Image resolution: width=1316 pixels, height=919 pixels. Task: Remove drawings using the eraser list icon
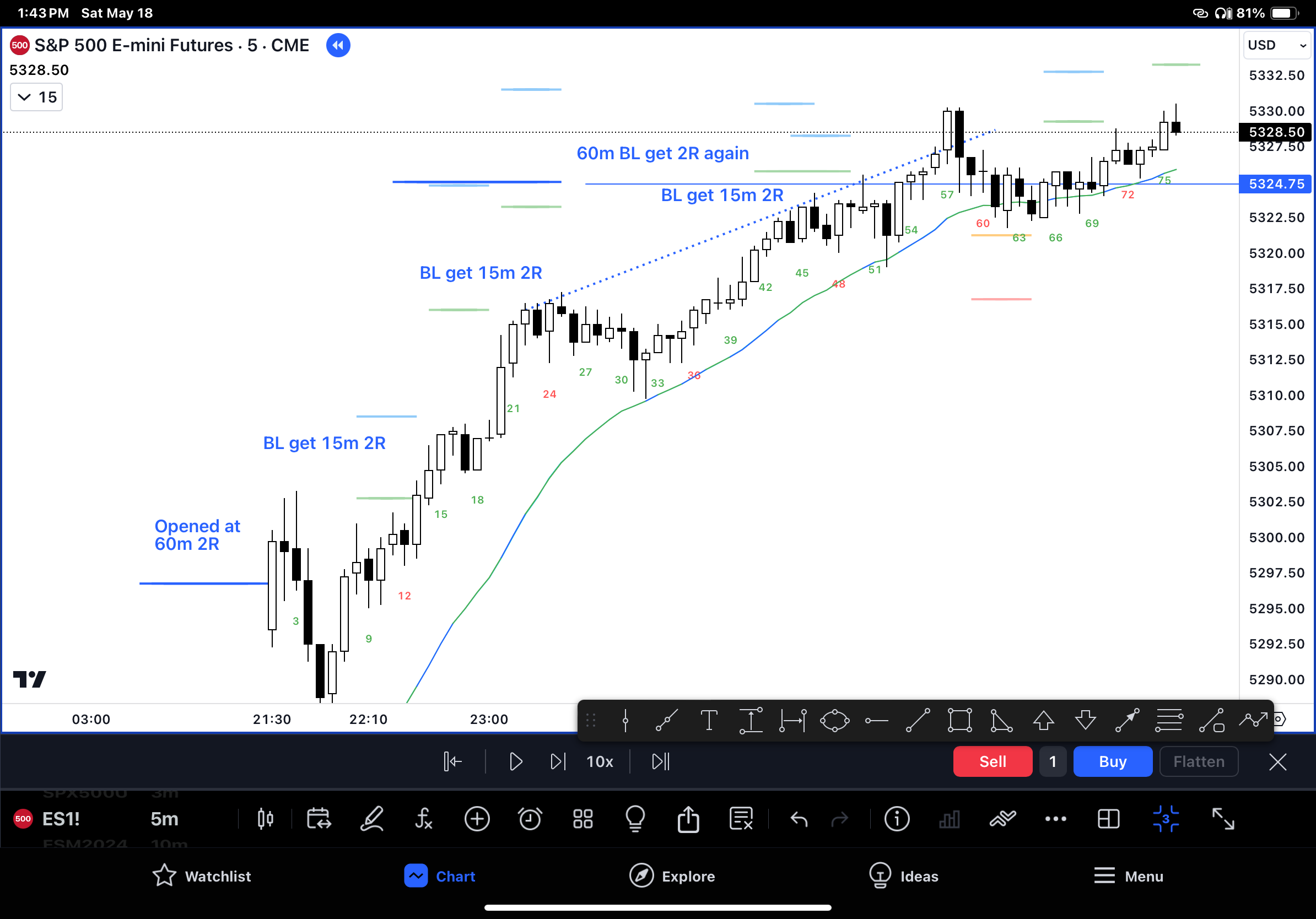pos(741,819)
